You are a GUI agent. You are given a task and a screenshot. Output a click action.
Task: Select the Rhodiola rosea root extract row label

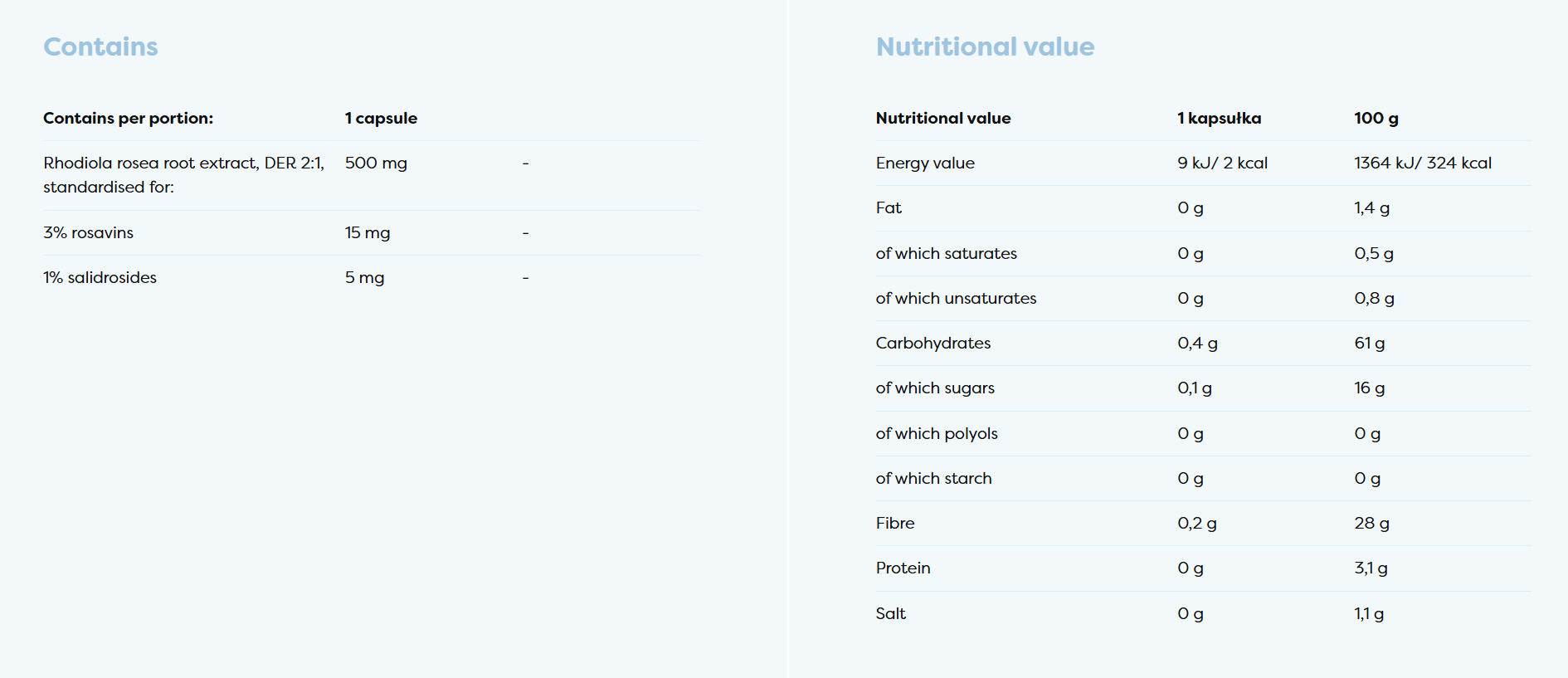click(183, 174)
